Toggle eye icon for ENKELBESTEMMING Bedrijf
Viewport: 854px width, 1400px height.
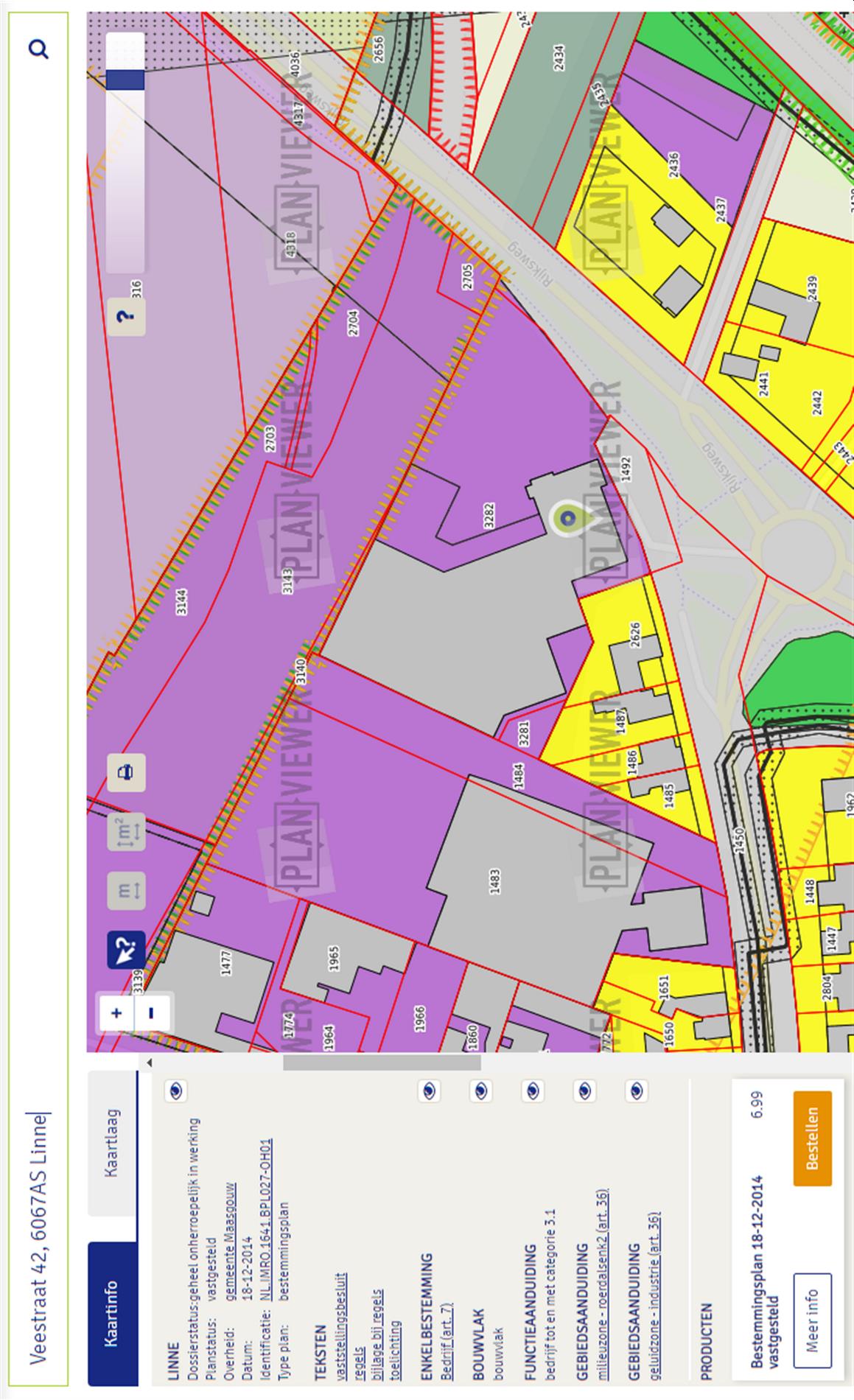(x=429, y=1091)
